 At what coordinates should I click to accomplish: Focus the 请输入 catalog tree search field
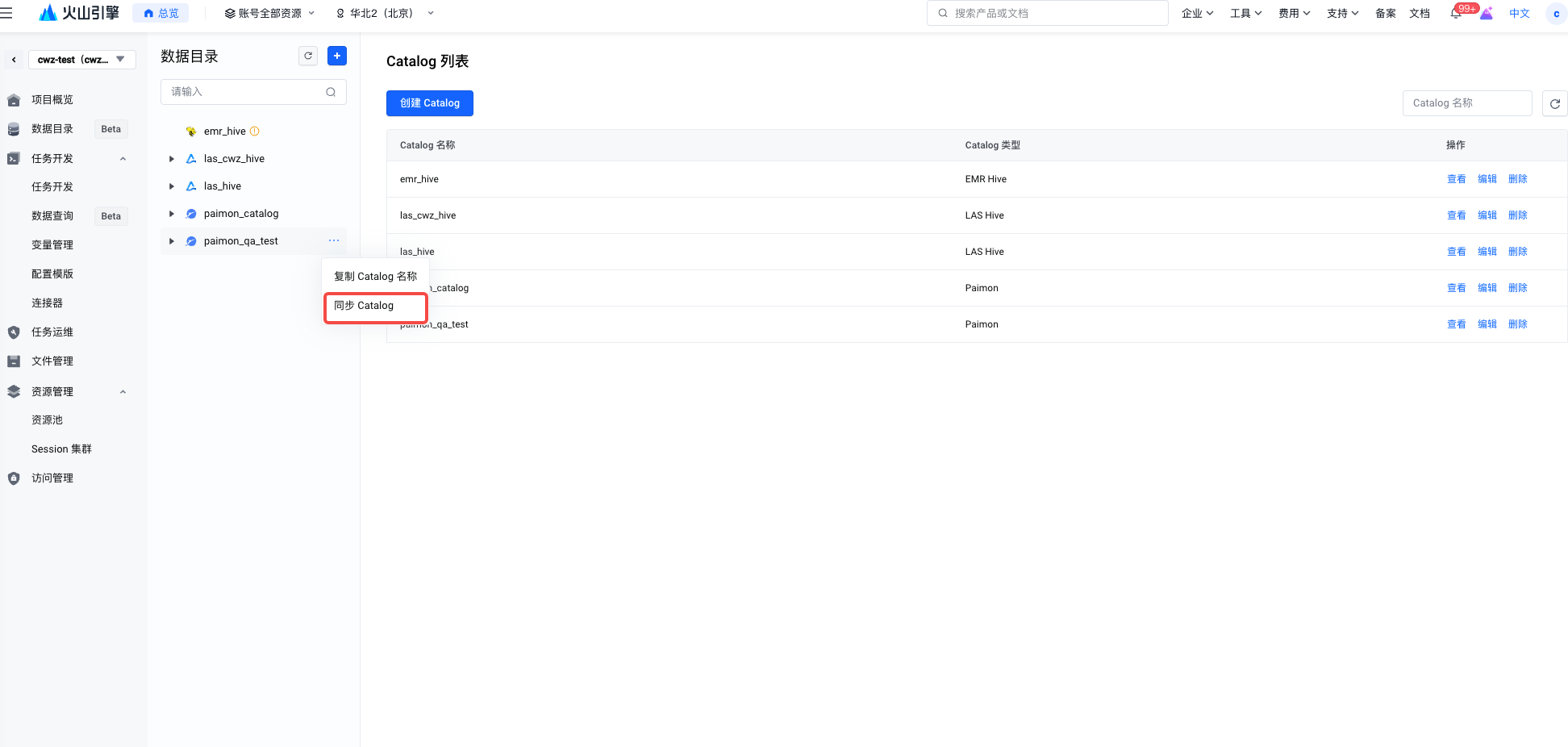253,92
